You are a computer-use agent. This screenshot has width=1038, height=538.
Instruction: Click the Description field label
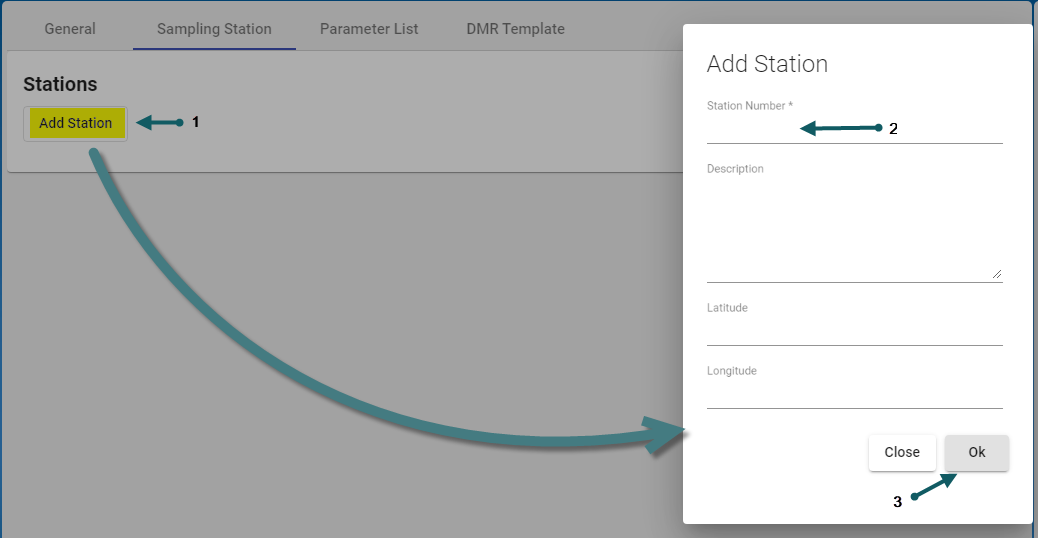735,169
